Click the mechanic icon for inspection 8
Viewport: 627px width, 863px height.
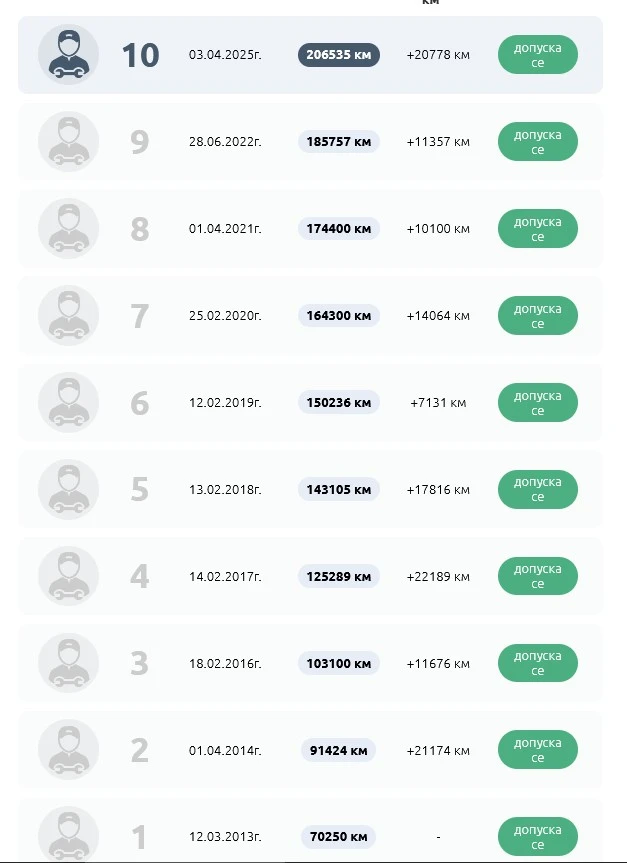click(x=68, y=229)
